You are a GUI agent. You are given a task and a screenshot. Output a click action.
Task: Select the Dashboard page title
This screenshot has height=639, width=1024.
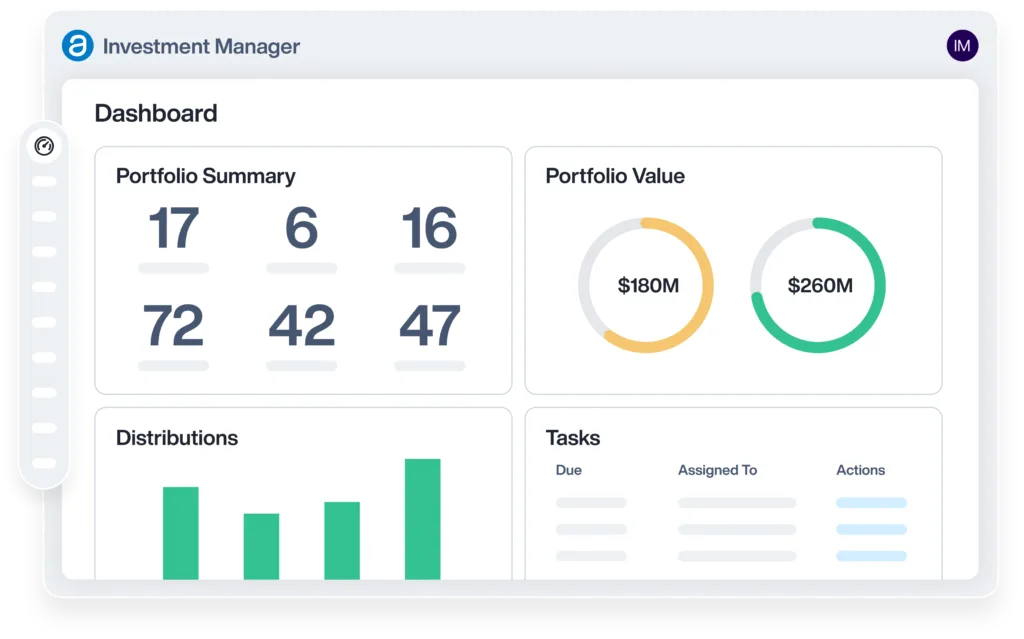[155, 114]
